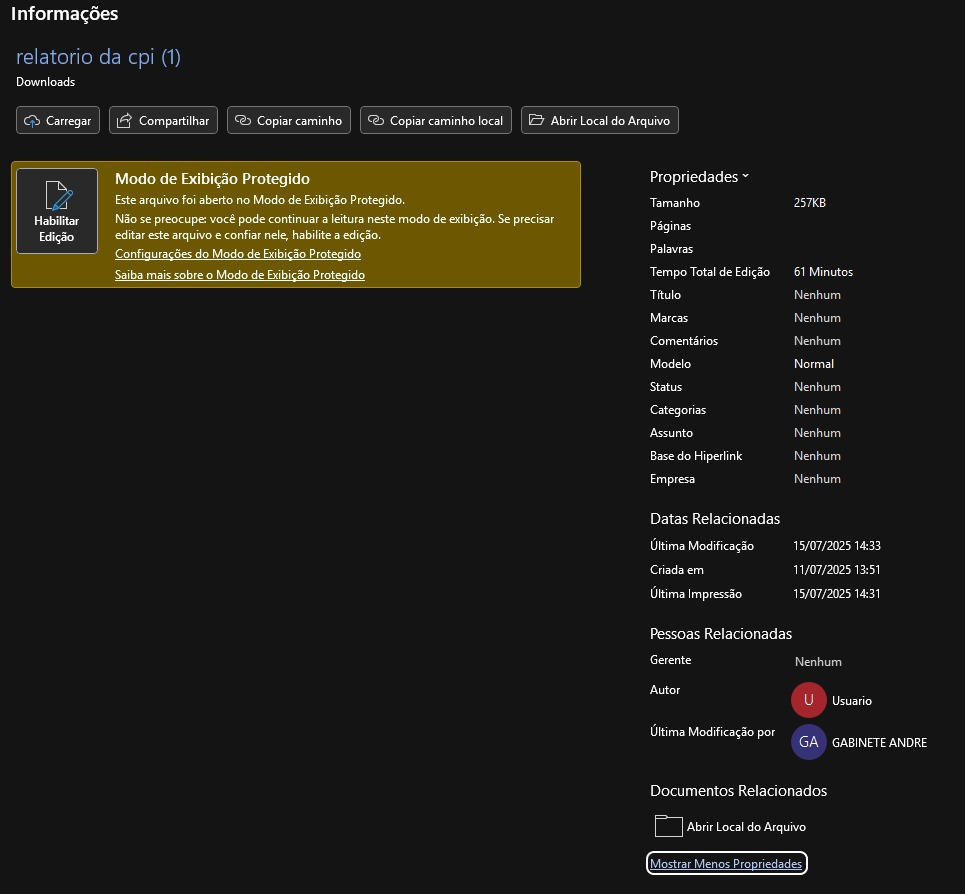Image resolution: width=965 pixels, height=894 pixels.
Task: Click the Compartilhar share icon
Action: 125,121
